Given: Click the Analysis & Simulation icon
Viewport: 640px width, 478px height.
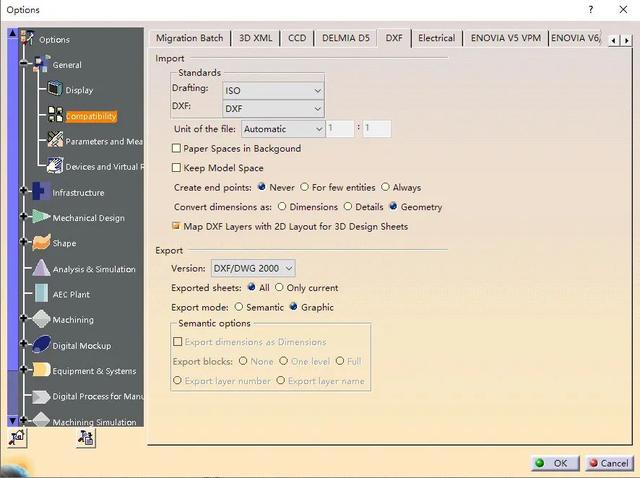Looking at the screenshot, I should click(x=40, y=269).
